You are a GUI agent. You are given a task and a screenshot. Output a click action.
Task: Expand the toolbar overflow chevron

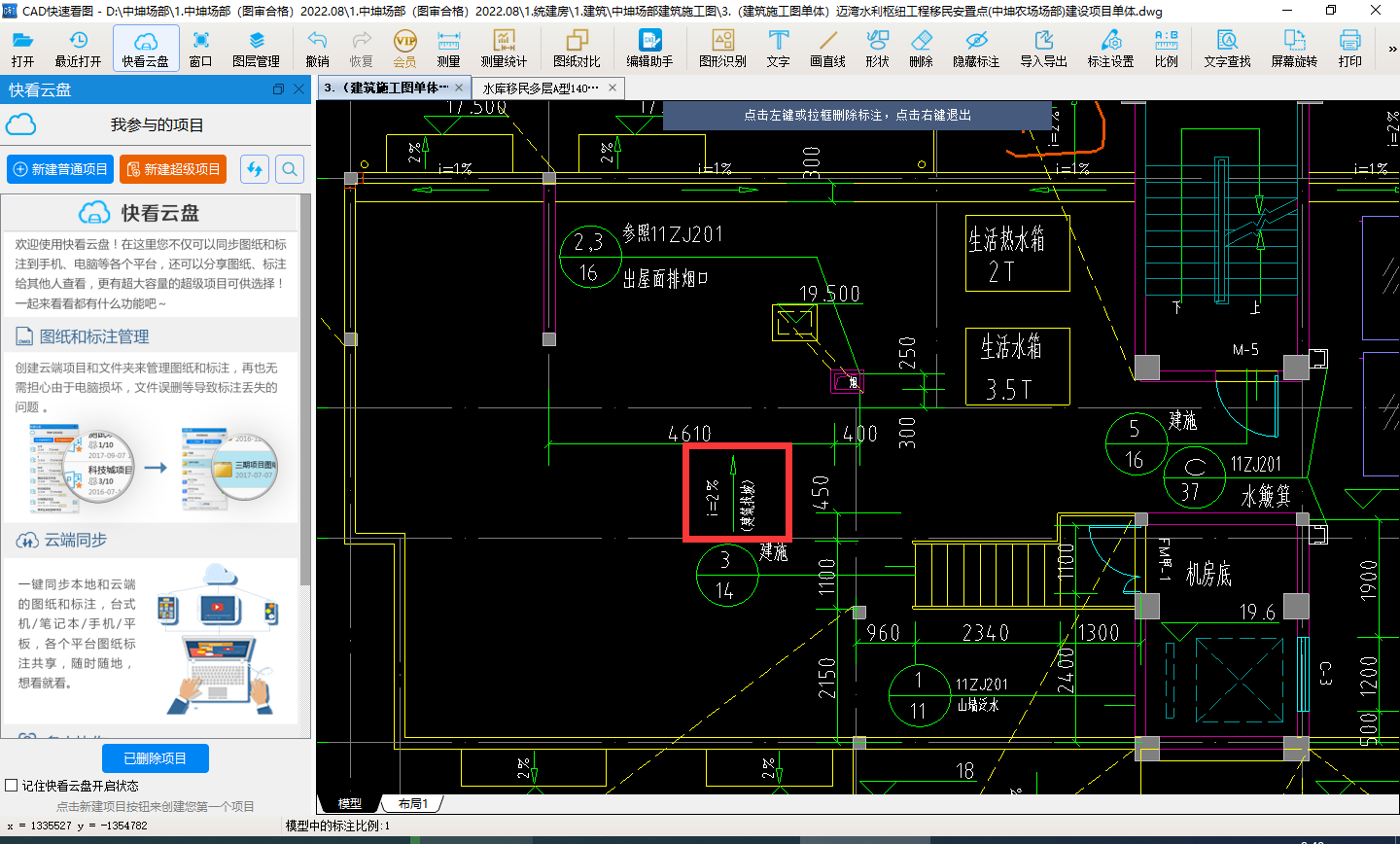pyautogui.click(x=1391, y=49)
